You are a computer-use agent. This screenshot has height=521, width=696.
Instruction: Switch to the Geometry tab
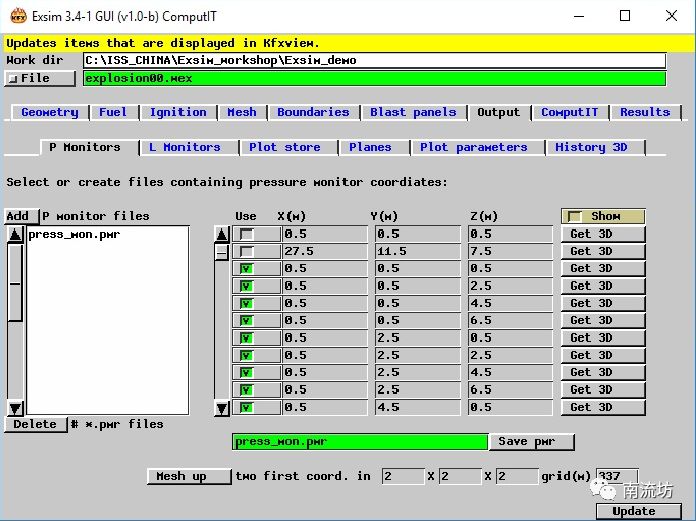49,112
